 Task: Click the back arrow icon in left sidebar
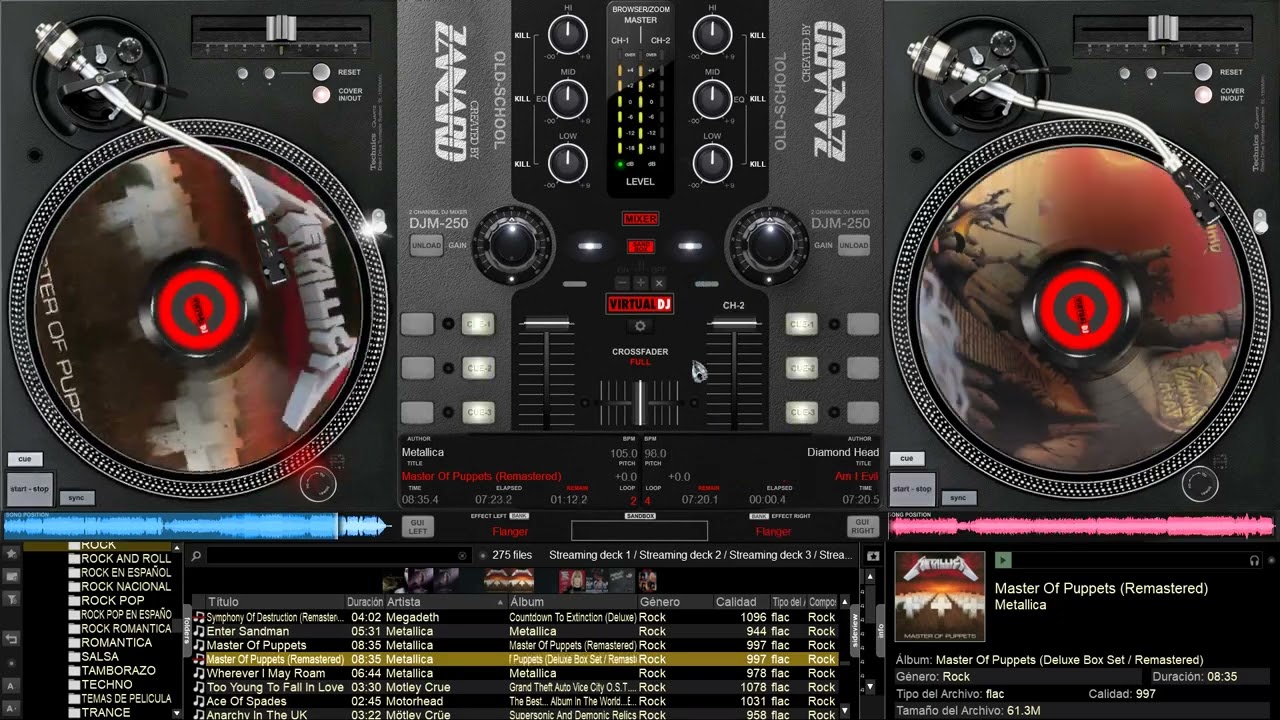pyautogui.click(x=11, y=638)
